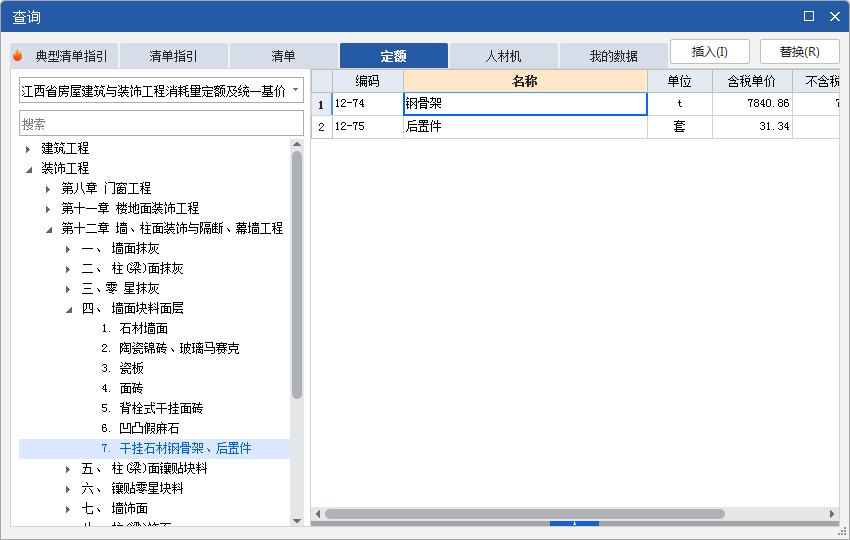Click 建筑工程 tree label
Screen dimensions: 850x540
point(65,149)
